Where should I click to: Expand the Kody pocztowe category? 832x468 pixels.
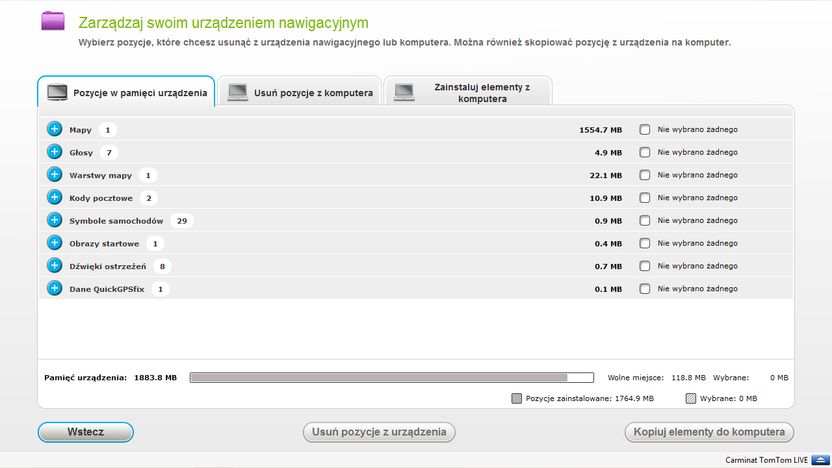click(54, 197)
